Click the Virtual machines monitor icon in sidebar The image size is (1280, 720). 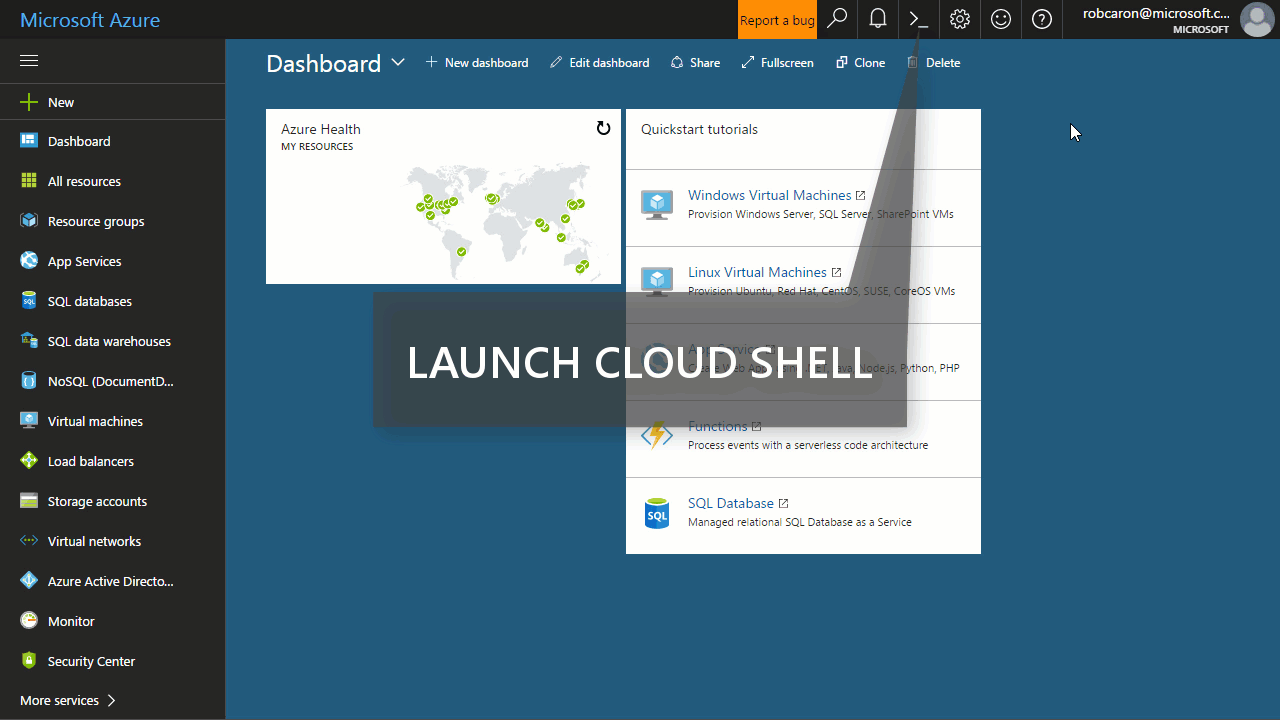[x=29, y=421]
